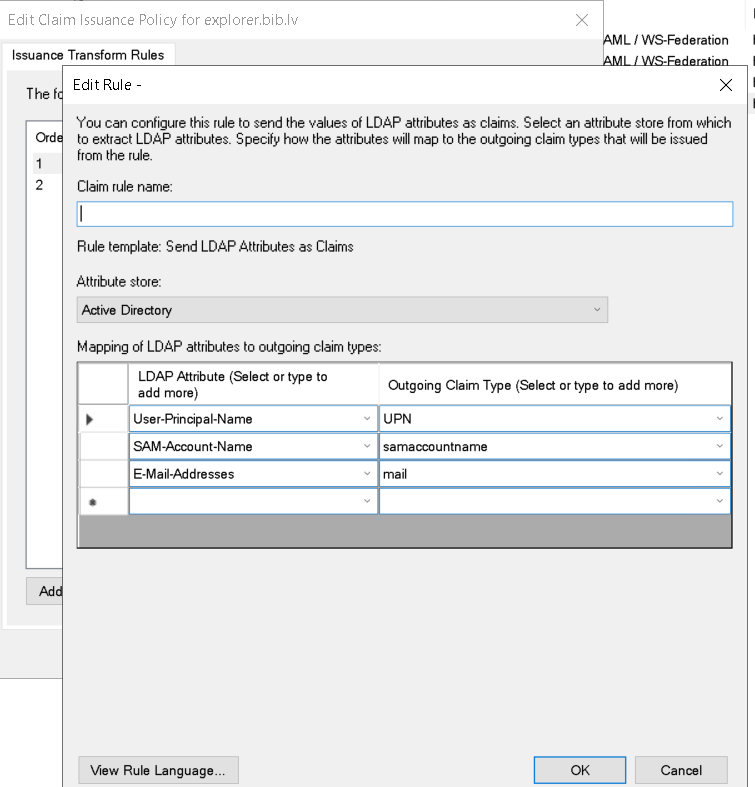The width and height of the screenshot is (755, 787).
Task: Click the View Rule Language button
Action: [x=158, y=770]
